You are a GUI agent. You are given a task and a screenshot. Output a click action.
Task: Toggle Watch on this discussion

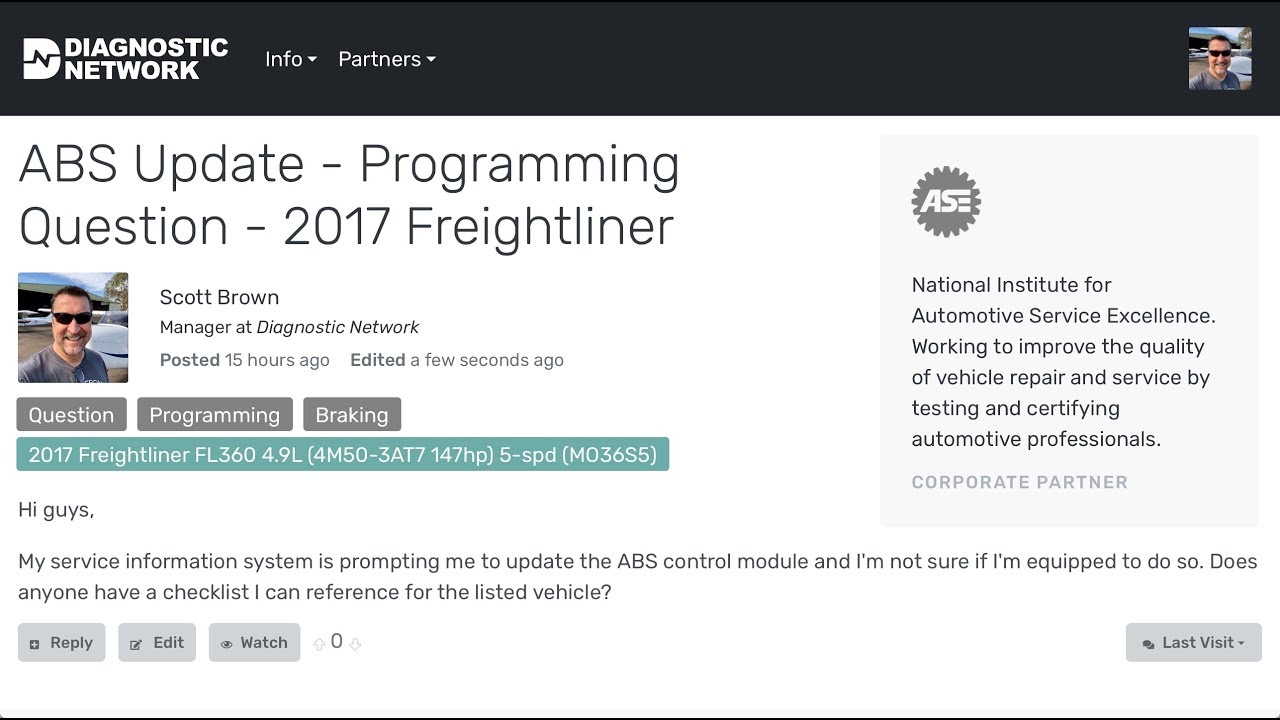(254, 643)
